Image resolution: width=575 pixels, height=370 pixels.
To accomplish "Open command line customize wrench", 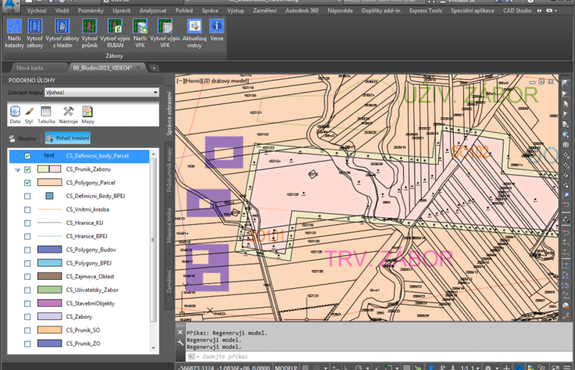I will [x=180, y=342].
